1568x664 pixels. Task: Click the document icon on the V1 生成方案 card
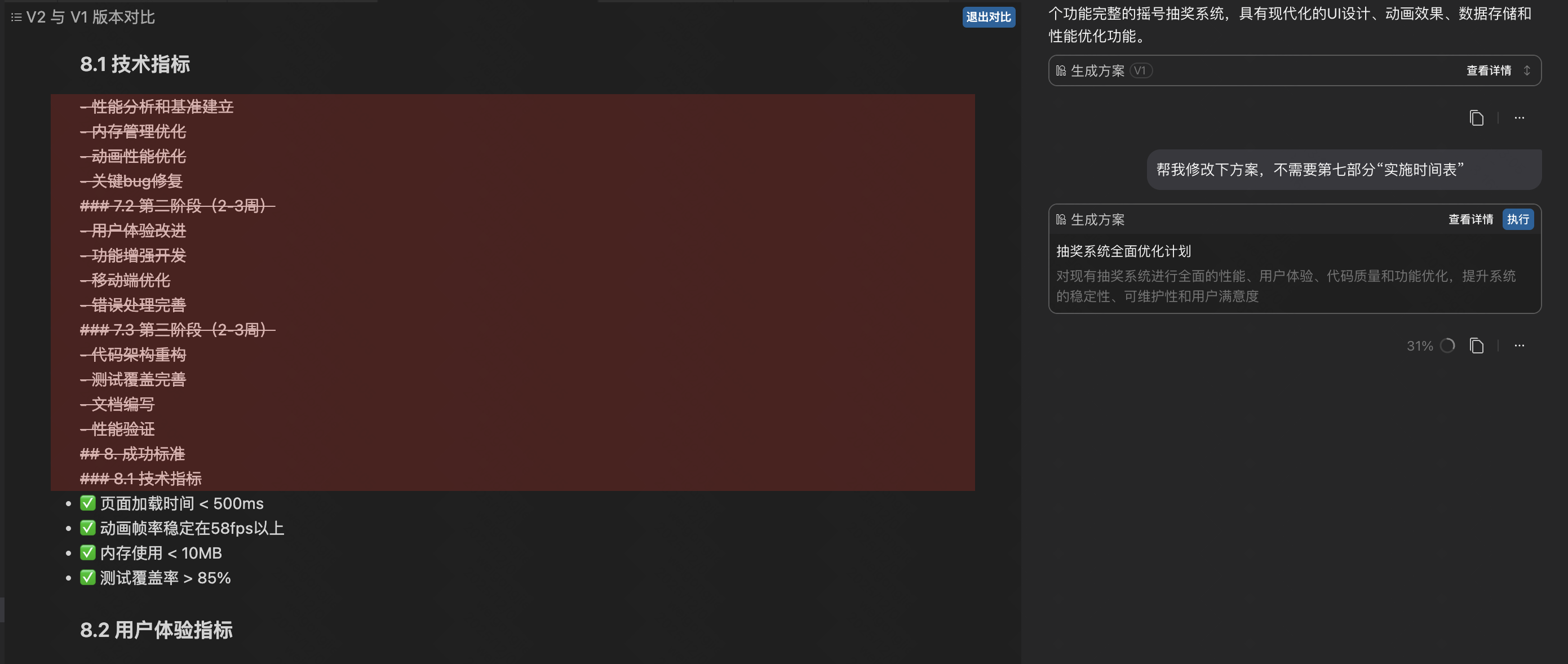click(1061, 70)
